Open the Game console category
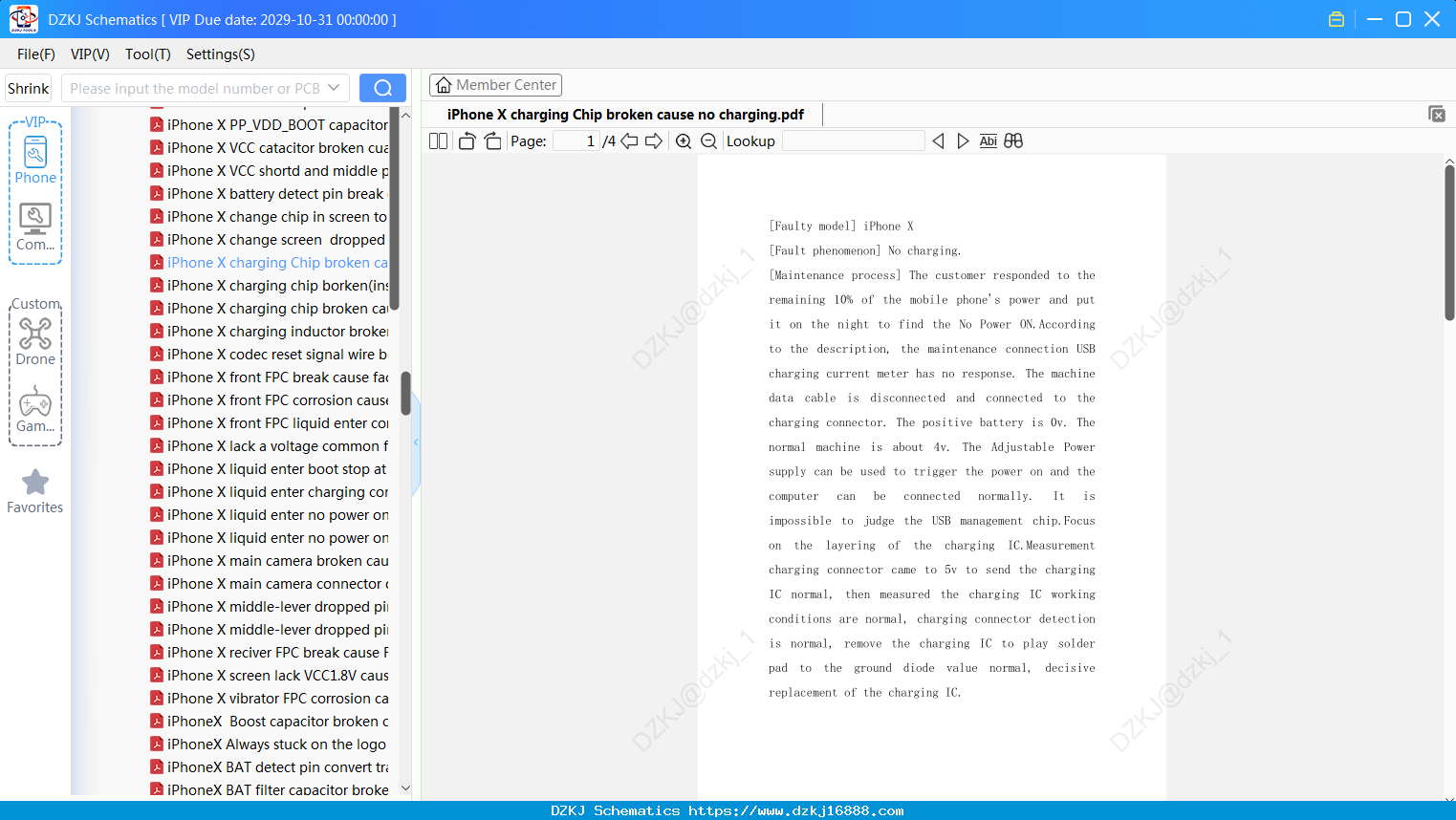Image resolution: width=1456 pixels, height=820 pixels. click(x=35, y=409)
